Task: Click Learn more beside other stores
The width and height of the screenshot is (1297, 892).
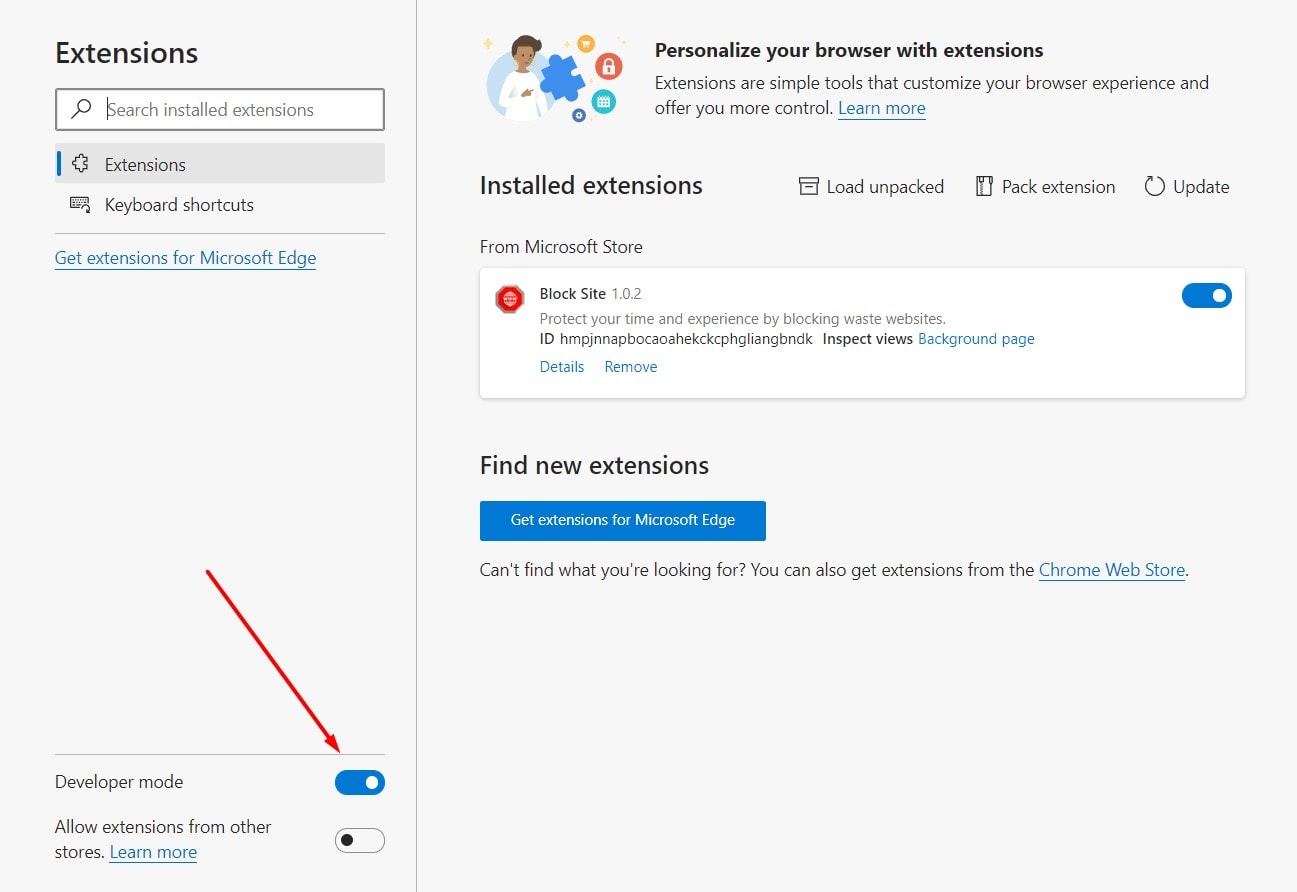Action: (x=153, y=852)
